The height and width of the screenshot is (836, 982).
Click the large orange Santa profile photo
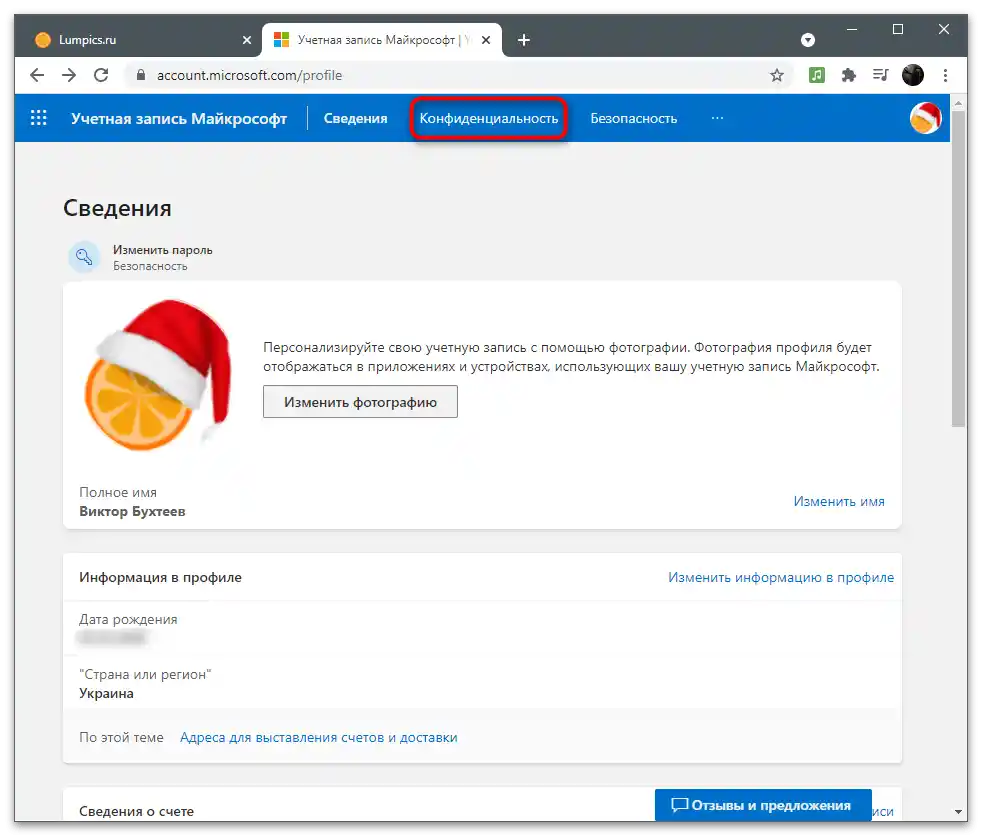[158, 376]
